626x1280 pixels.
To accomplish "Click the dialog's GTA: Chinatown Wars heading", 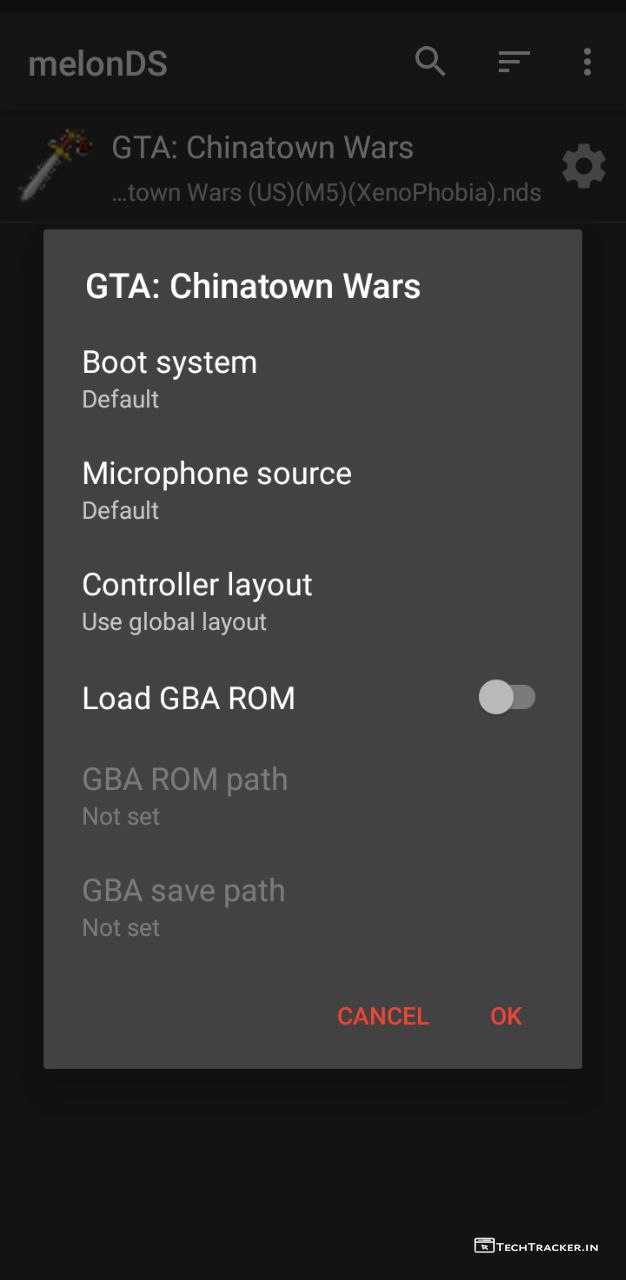I will pyautogui.click(x=253, y=287).
